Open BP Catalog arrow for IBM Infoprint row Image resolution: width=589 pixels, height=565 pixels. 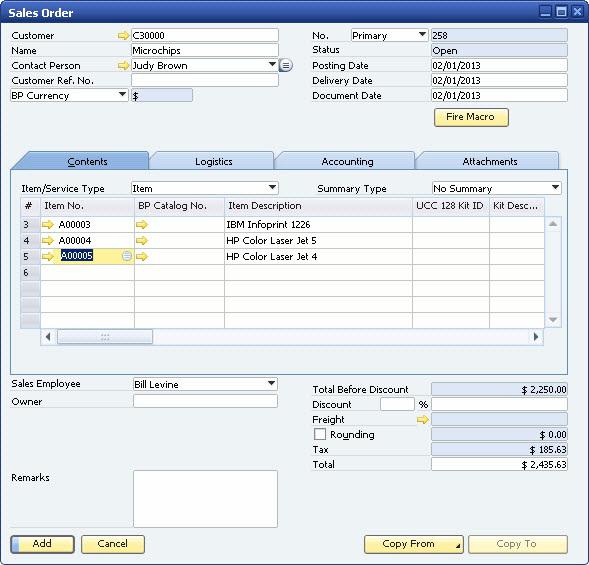pos(142,225)
